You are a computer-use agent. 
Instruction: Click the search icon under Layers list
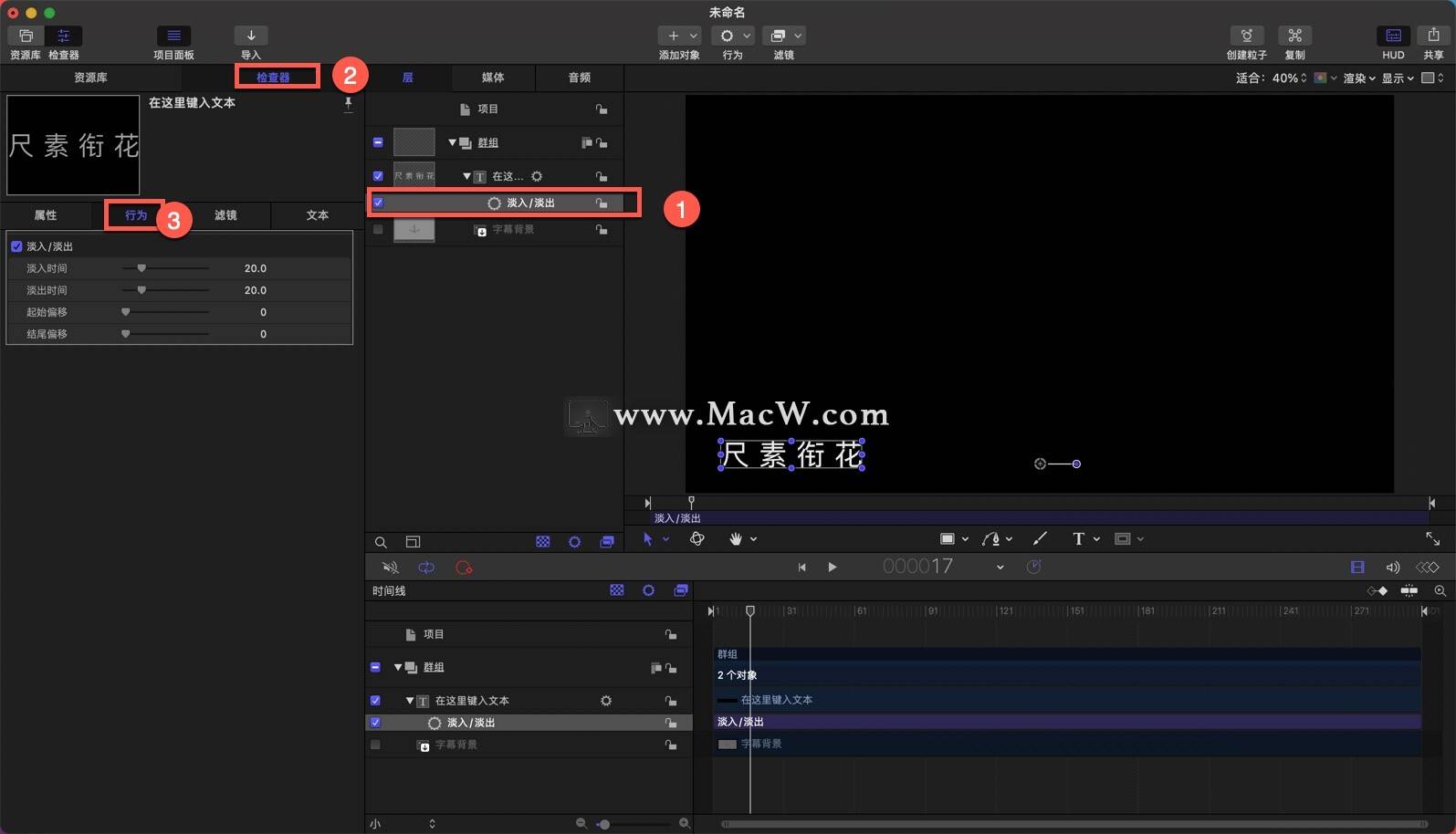click(381, 542)
